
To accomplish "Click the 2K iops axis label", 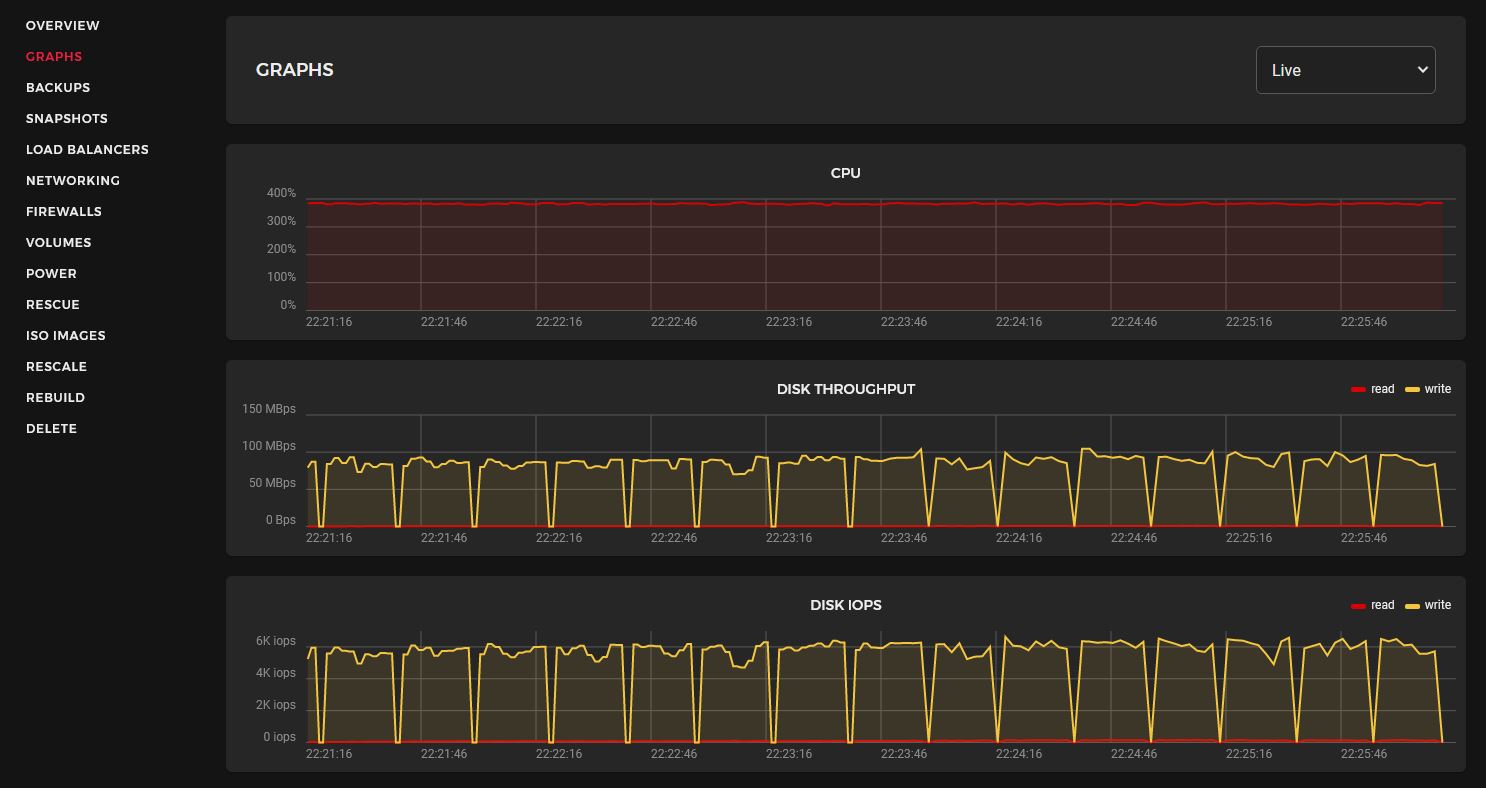I will 276,705.
